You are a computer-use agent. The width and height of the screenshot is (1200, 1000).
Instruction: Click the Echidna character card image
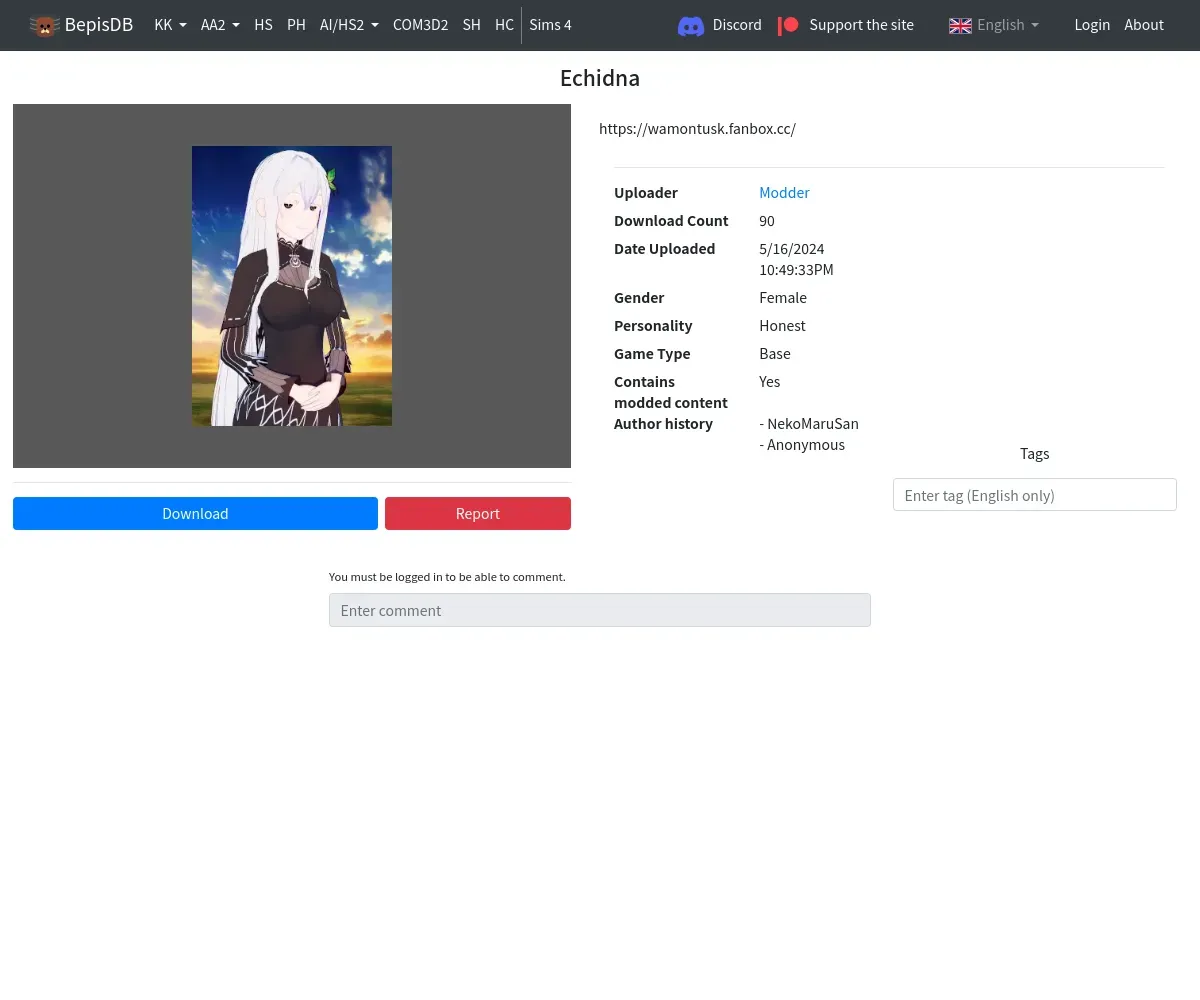pyautogui.click(x=292, y=286)
